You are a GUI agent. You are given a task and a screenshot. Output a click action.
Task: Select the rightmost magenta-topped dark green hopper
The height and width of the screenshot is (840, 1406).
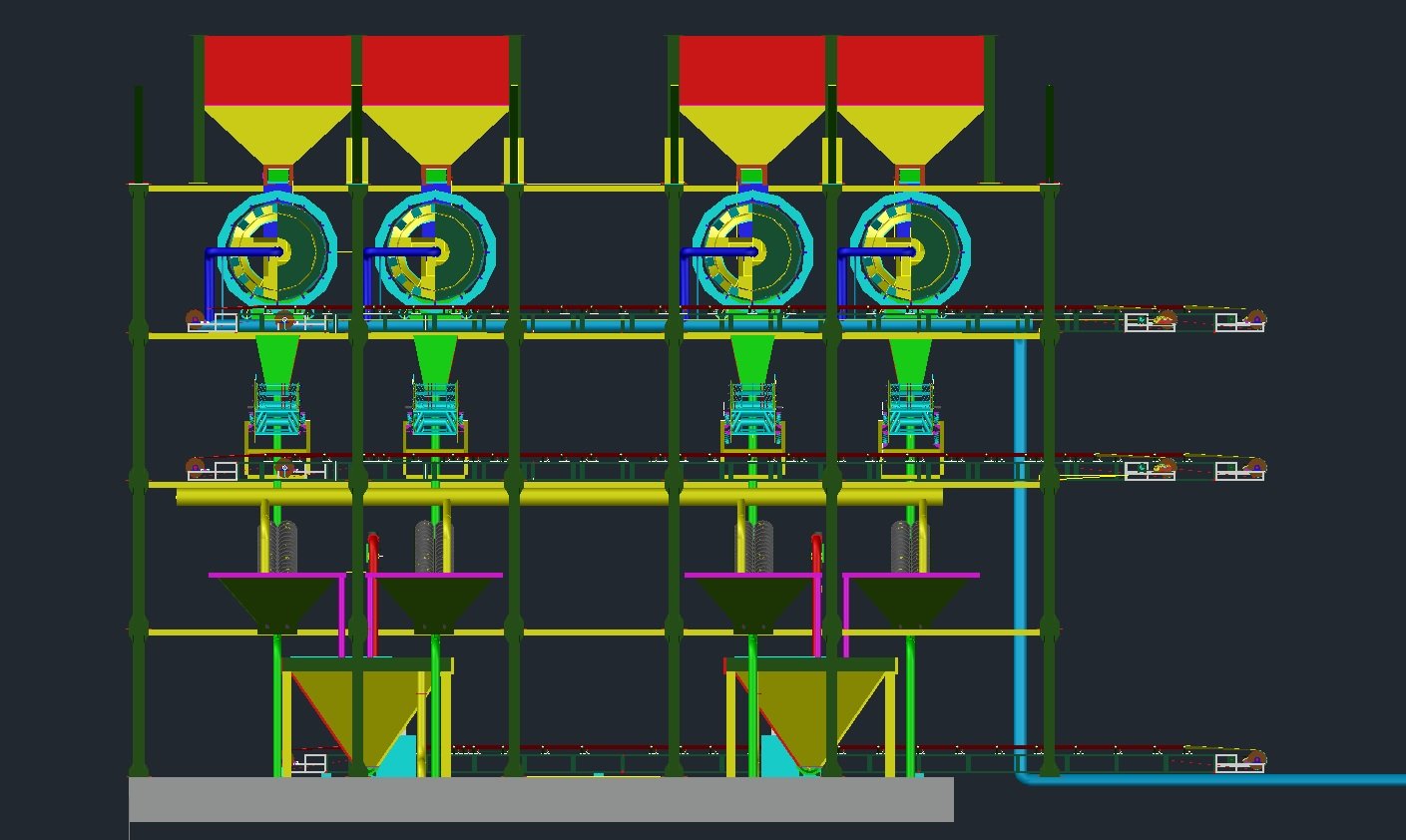(x=910, y=603)
